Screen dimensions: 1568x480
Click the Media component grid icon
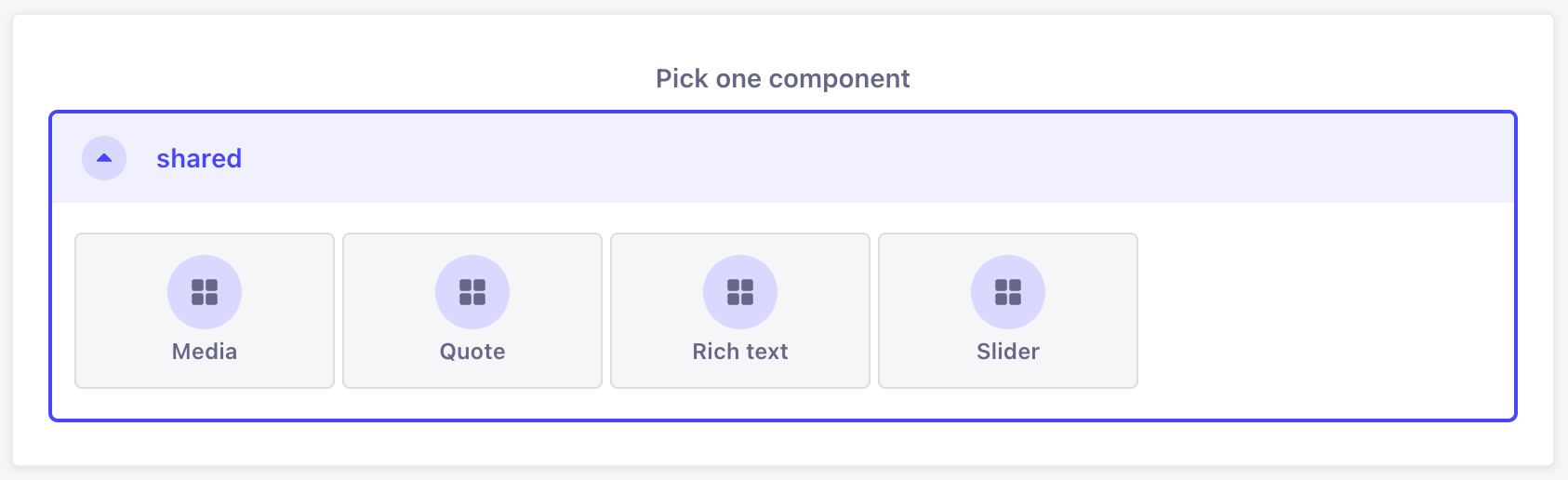pos(205,292)
